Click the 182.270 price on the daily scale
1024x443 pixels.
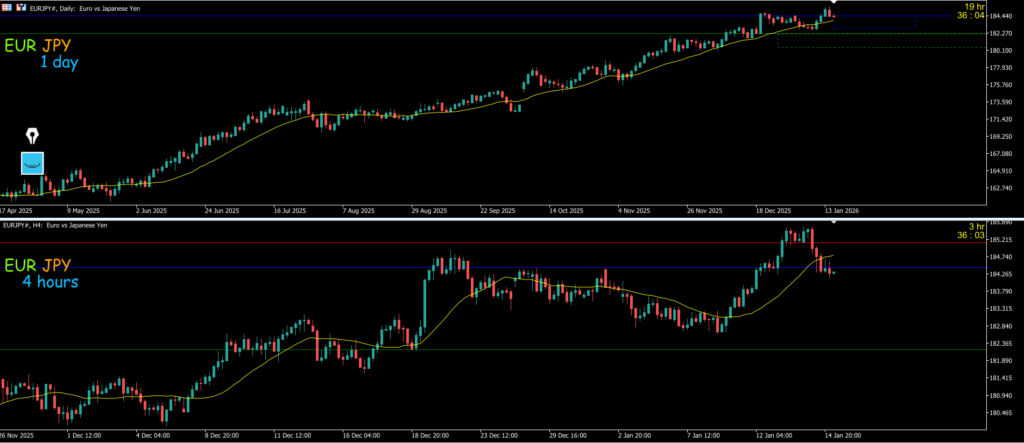pyautogui.click(x=1000, y=33)
